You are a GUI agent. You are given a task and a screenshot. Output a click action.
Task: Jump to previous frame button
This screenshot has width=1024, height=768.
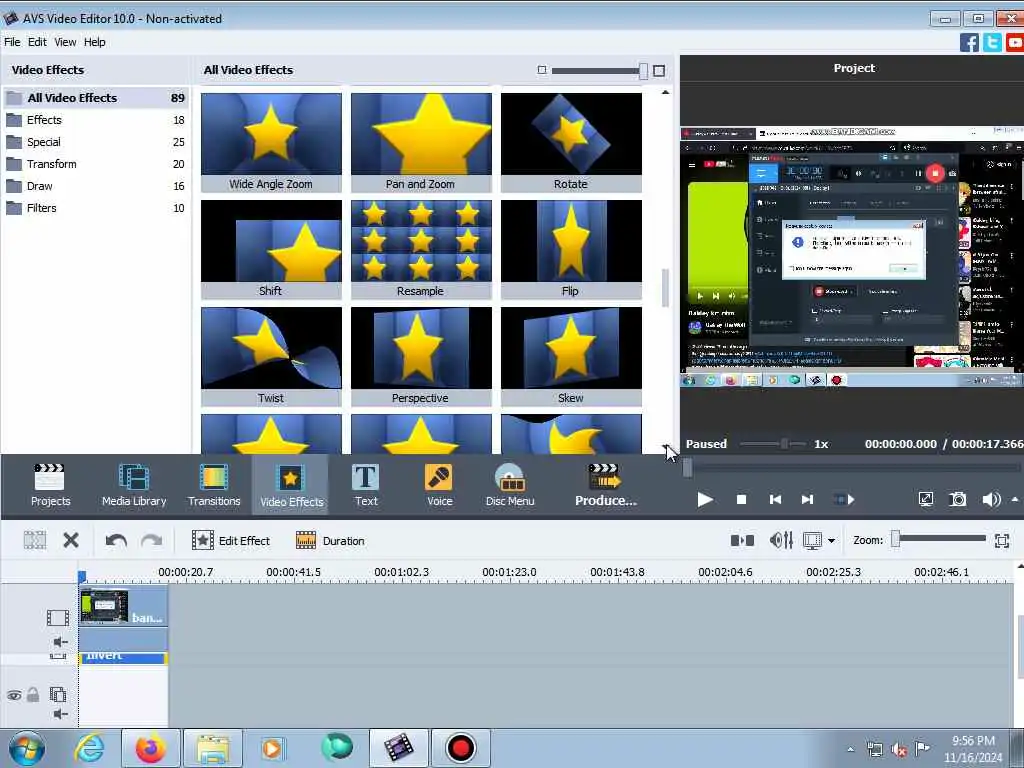[x=775, y=500]
